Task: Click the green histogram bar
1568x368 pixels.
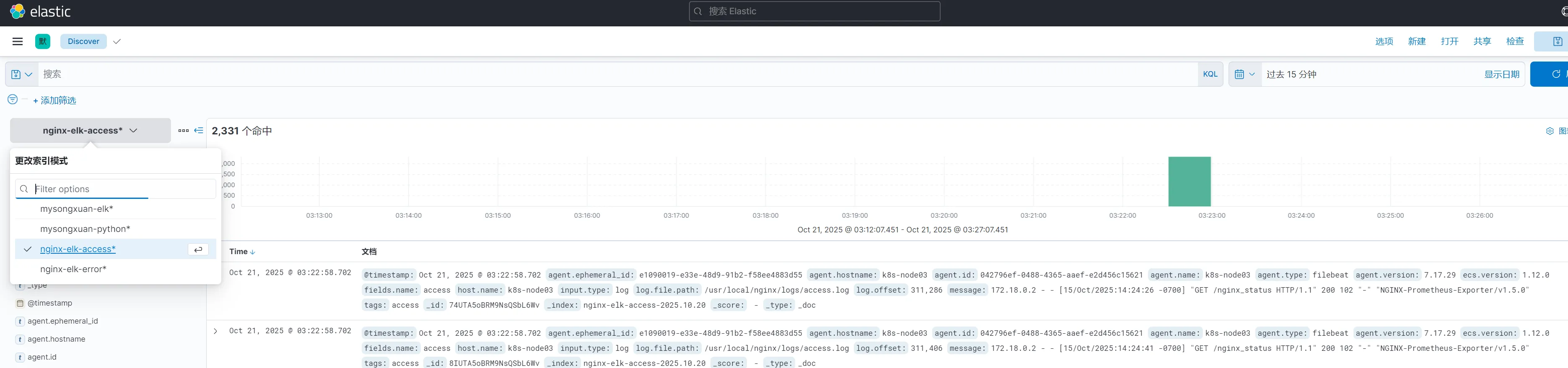Action: point(1189,181)
